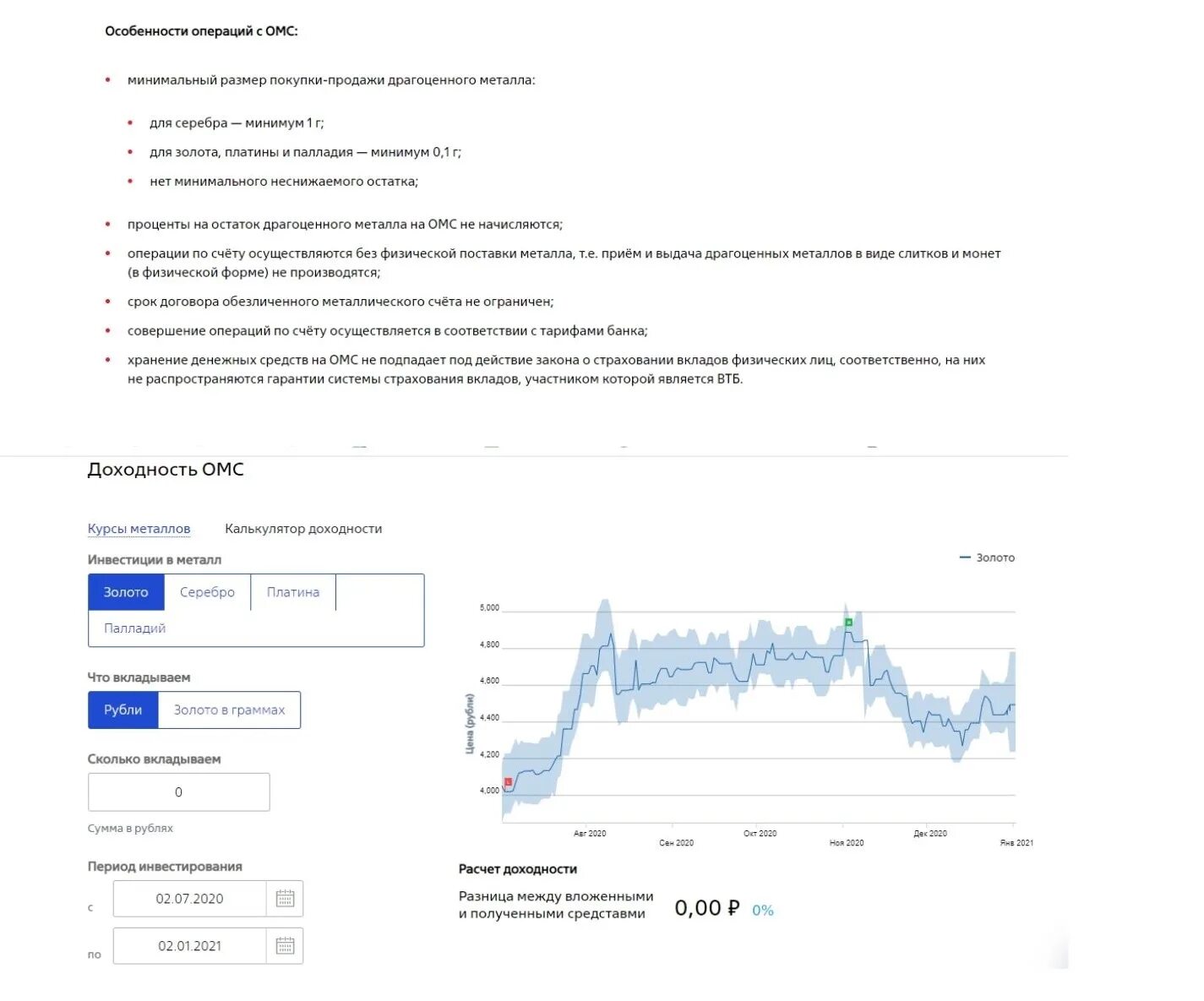
Task: Click the 0% yield percentage
Action: coord(763,911)
